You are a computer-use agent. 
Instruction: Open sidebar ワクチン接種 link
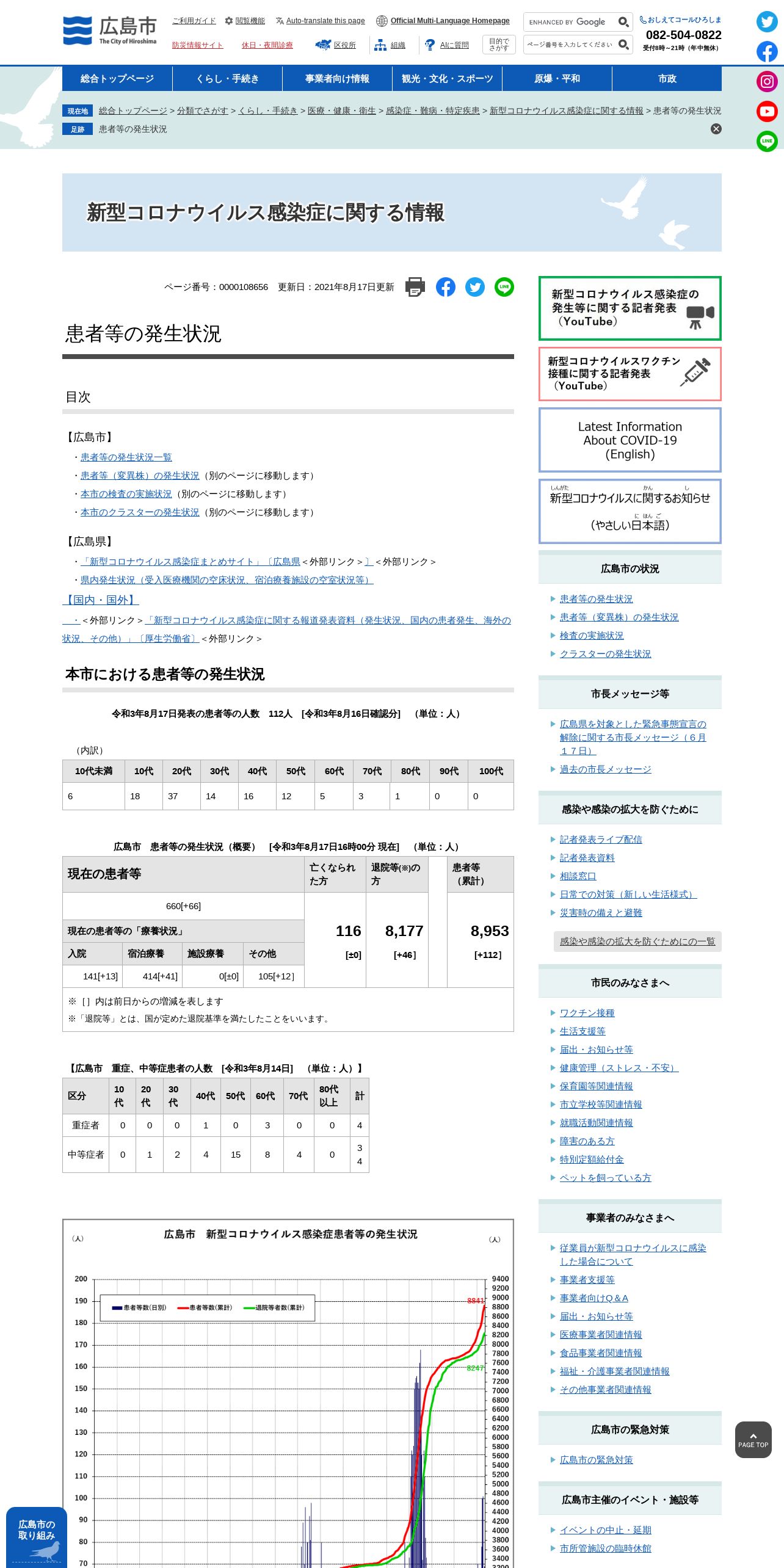tap(587, 1013)
